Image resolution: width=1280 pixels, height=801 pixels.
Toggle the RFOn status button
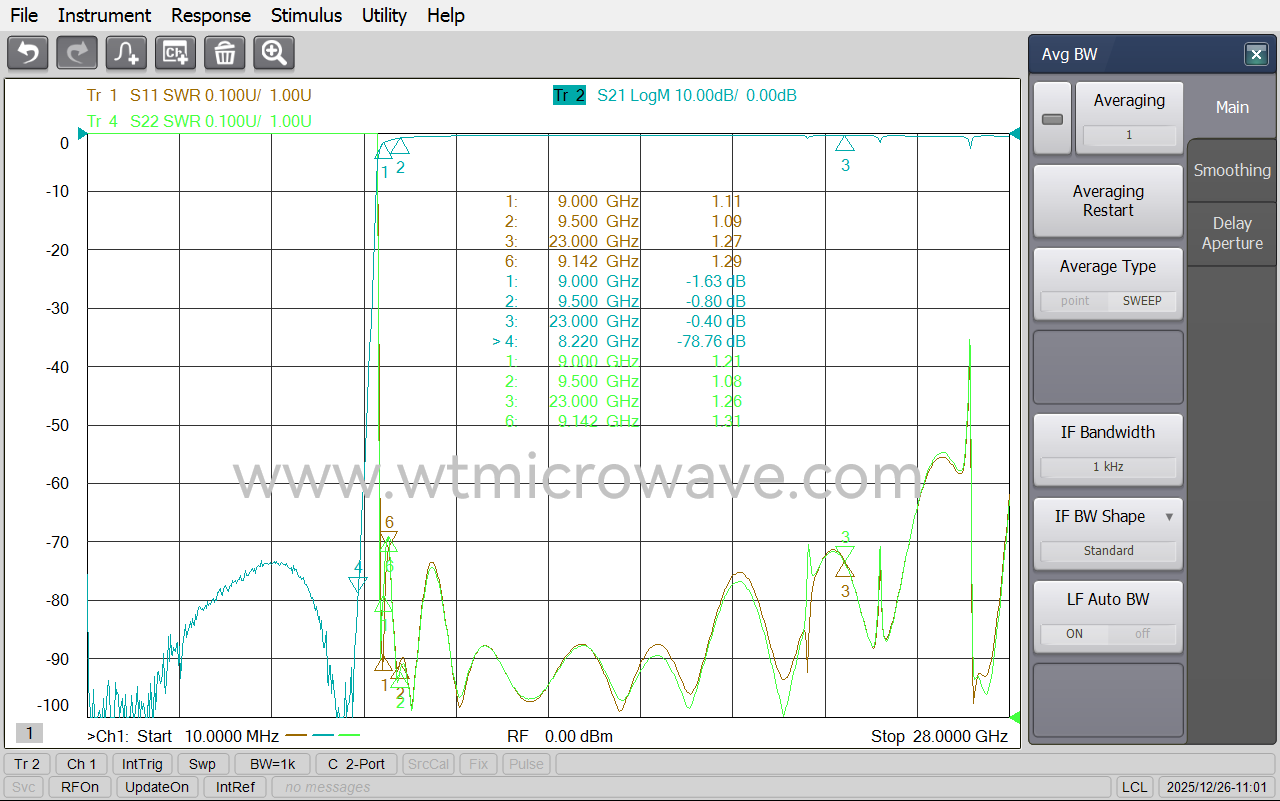[80, 787]
